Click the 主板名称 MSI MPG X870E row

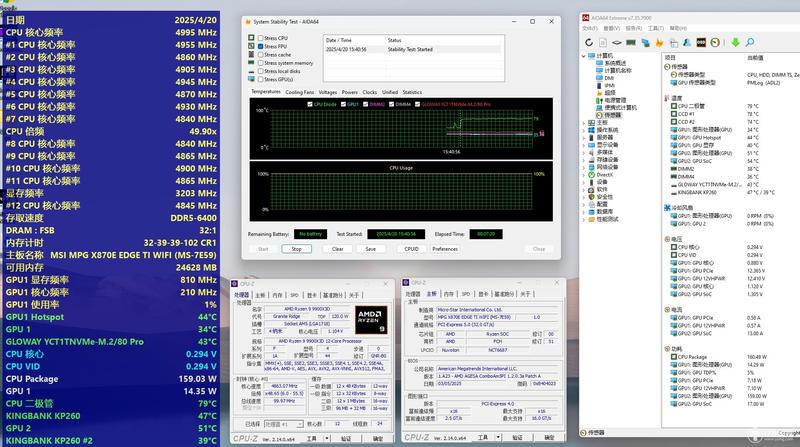coord(111,255)
